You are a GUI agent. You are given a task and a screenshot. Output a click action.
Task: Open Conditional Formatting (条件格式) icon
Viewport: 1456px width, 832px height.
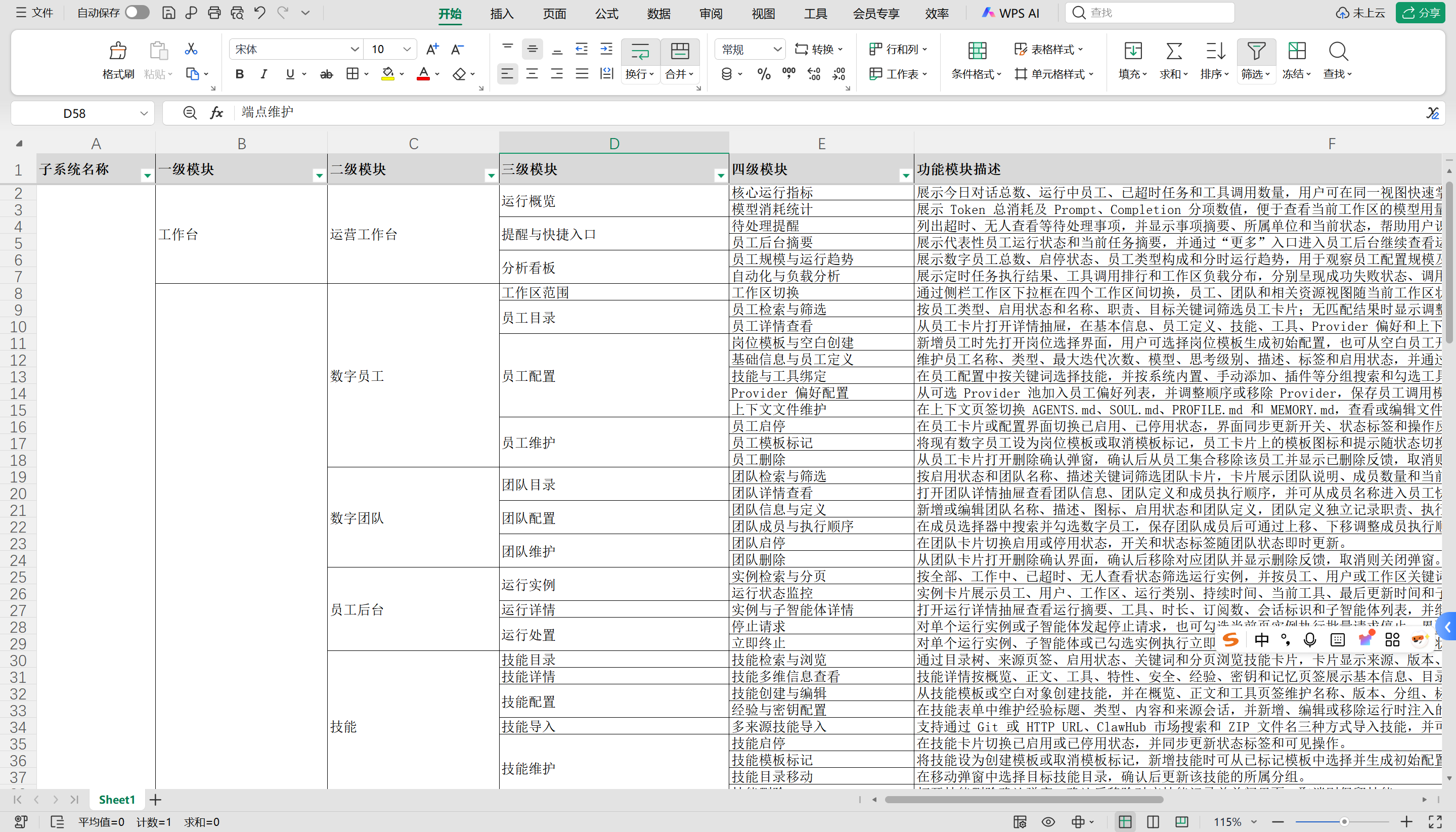(x=977, y=51)
